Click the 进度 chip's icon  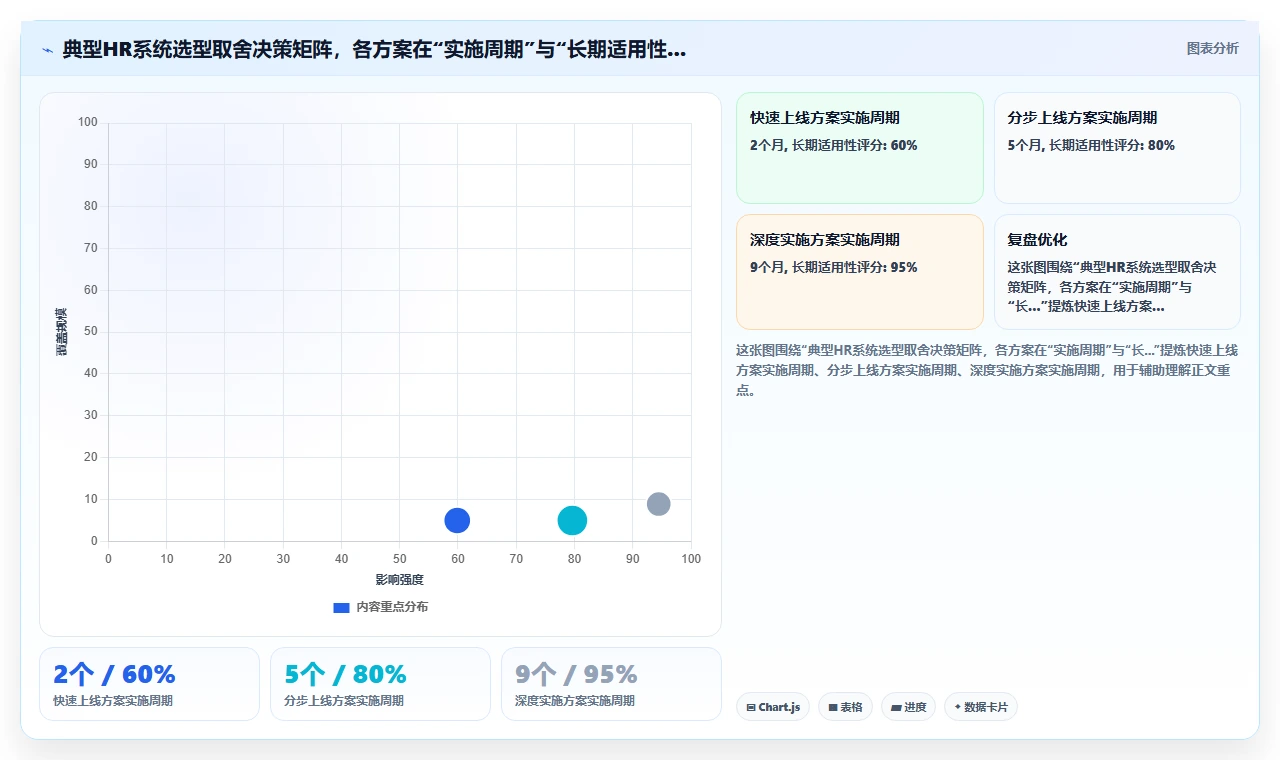tap(896, 707)
